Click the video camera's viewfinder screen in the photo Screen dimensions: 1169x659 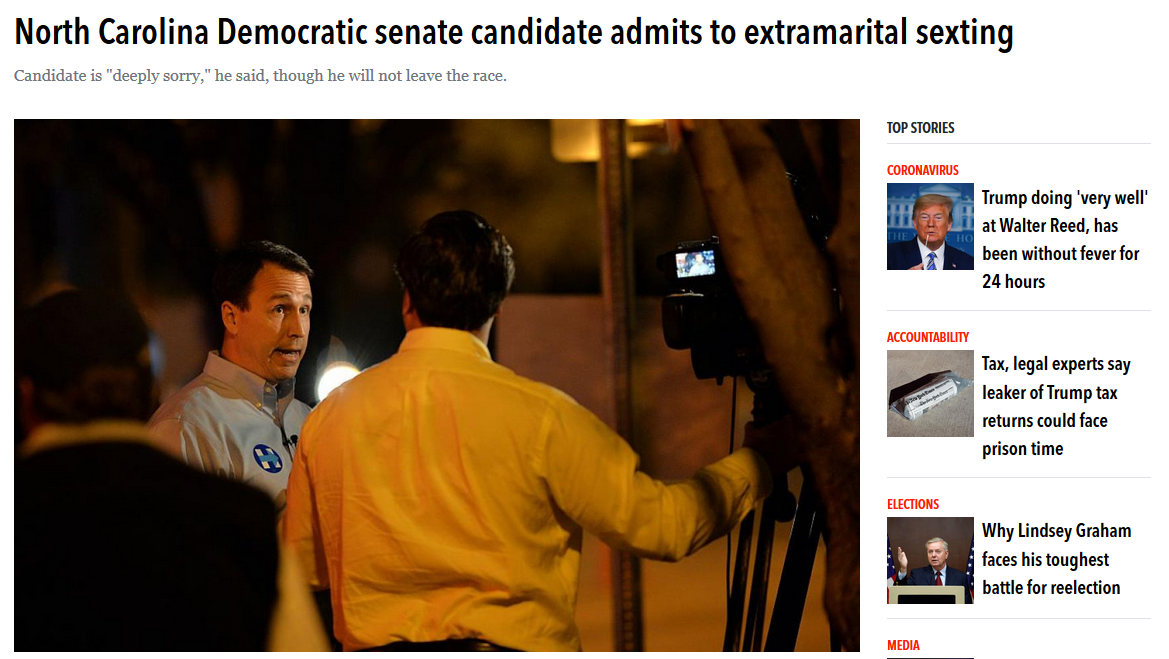click(695, 264)
